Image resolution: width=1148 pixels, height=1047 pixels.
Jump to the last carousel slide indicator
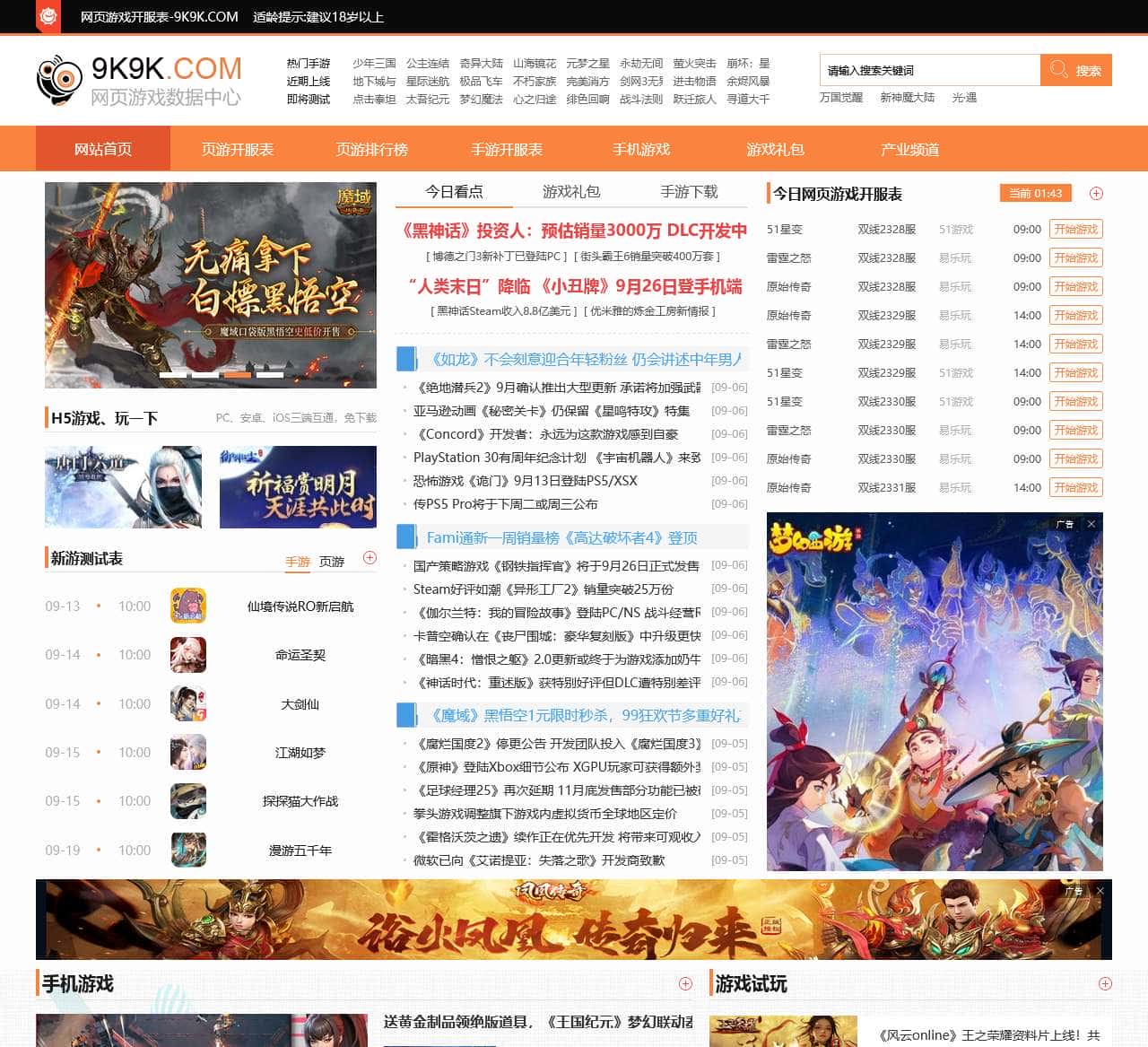tap(270, 374)
